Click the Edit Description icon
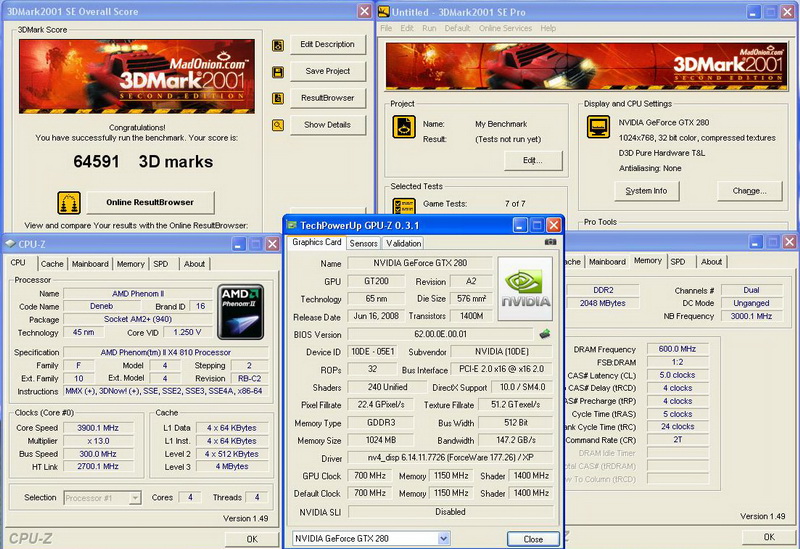 (x=278, y=45)
